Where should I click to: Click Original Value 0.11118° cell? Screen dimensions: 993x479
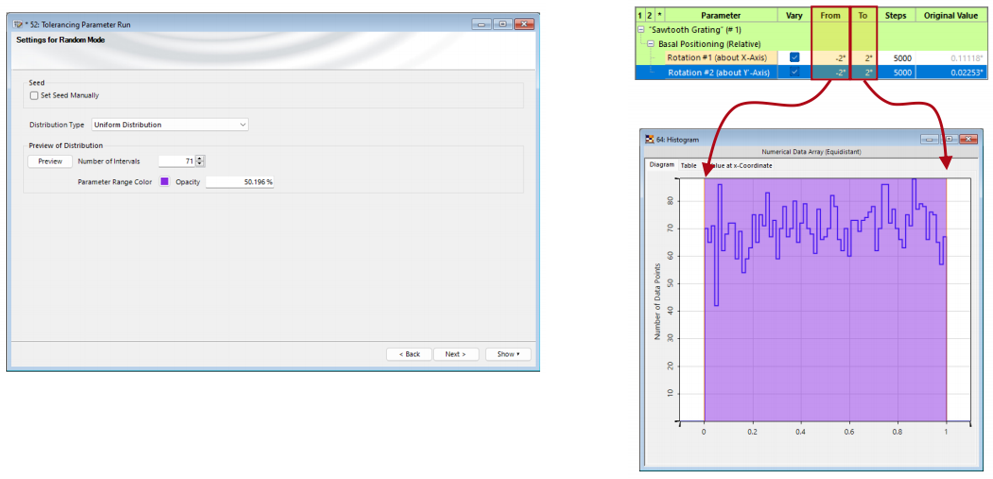[951, 58]
